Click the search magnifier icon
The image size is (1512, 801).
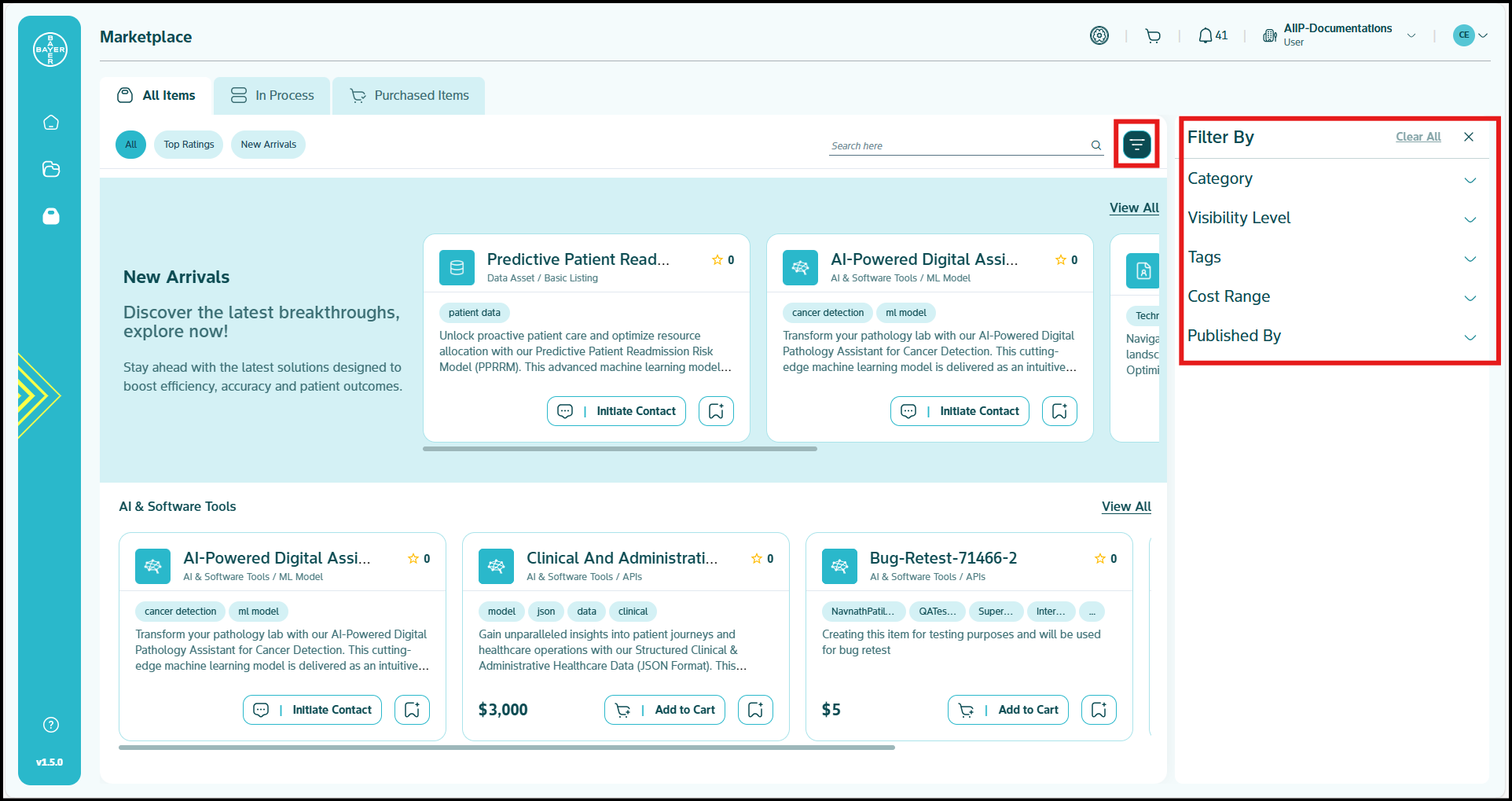click(1096, 145)
